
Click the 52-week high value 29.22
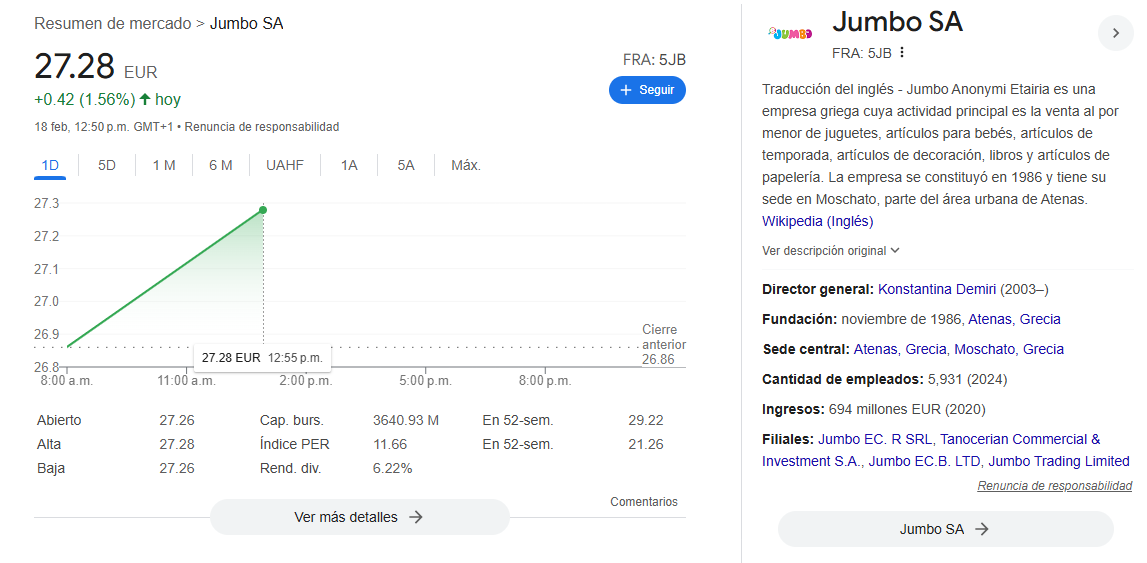point(646,420)
